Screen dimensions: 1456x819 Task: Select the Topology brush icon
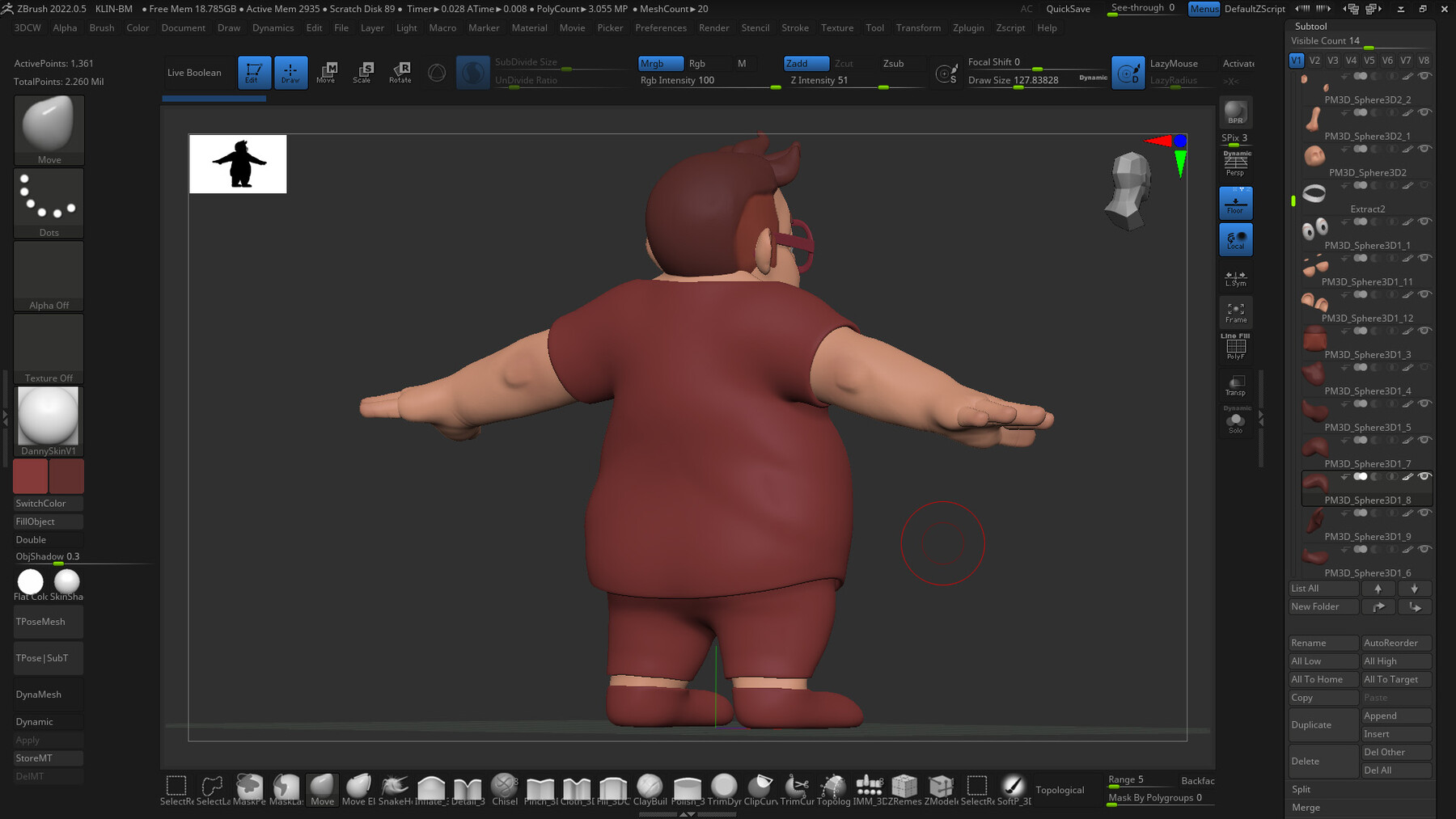coord(833,789)
